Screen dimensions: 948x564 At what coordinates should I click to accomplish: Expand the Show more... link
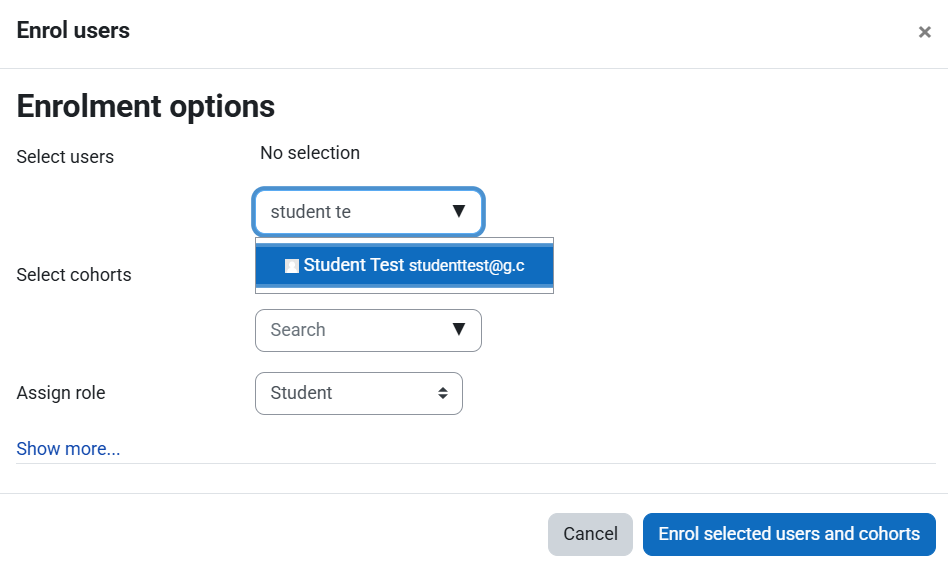click(68, 449)
